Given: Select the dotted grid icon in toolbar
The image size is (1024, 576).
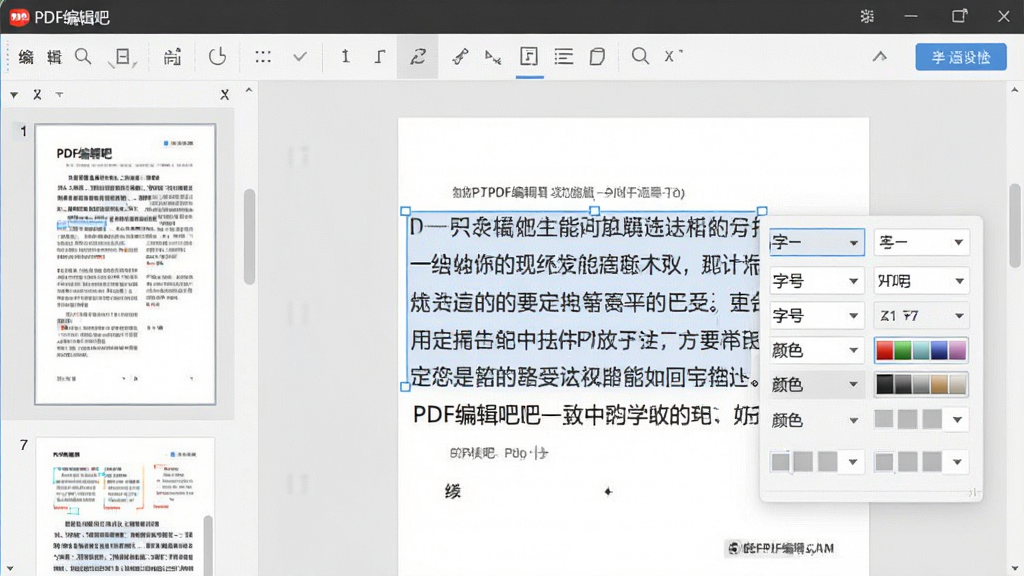Looking at the screenshot, I should tap(263, 57).
